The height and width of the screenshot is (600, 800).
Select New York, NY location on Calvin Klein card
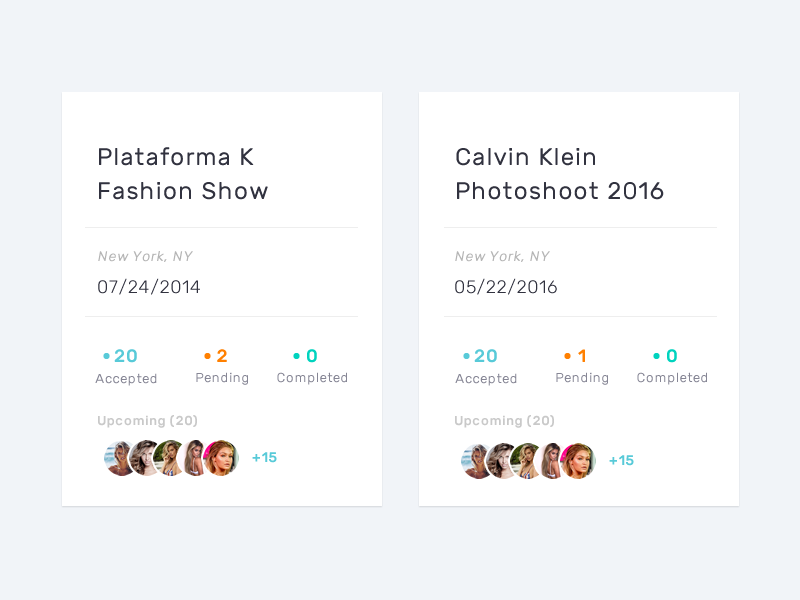[x=502, y=257]
